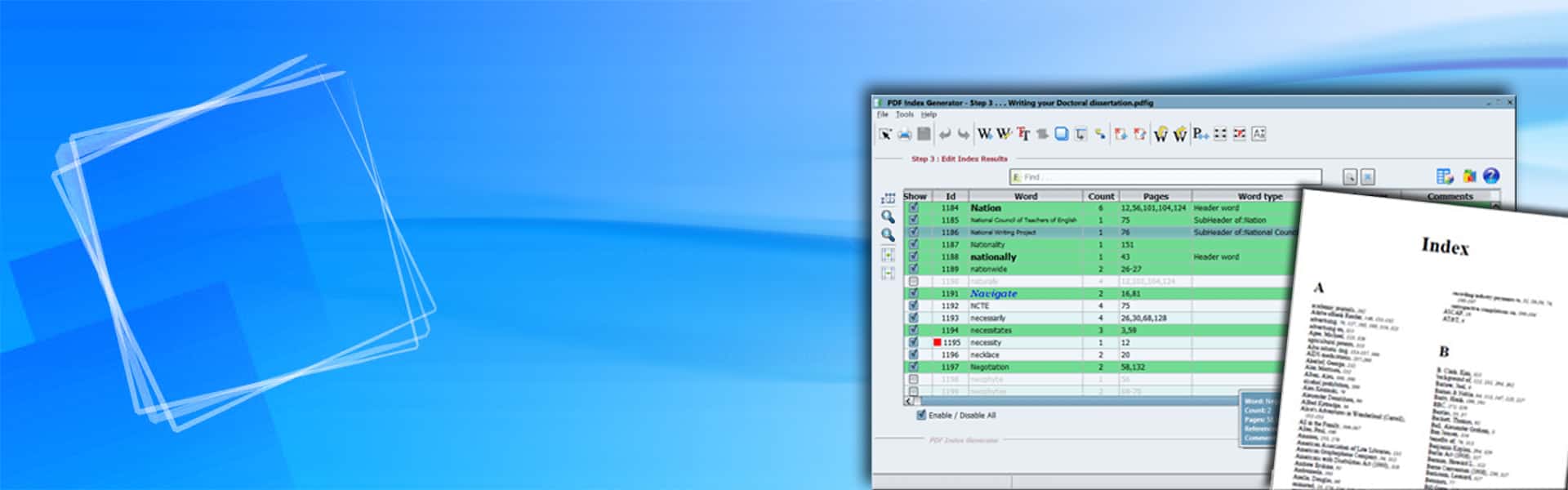Click the grey stacked layers toolbar icon
Image resolution: width=1568 pixels, height=490 pixels.
coord(1043,134)
